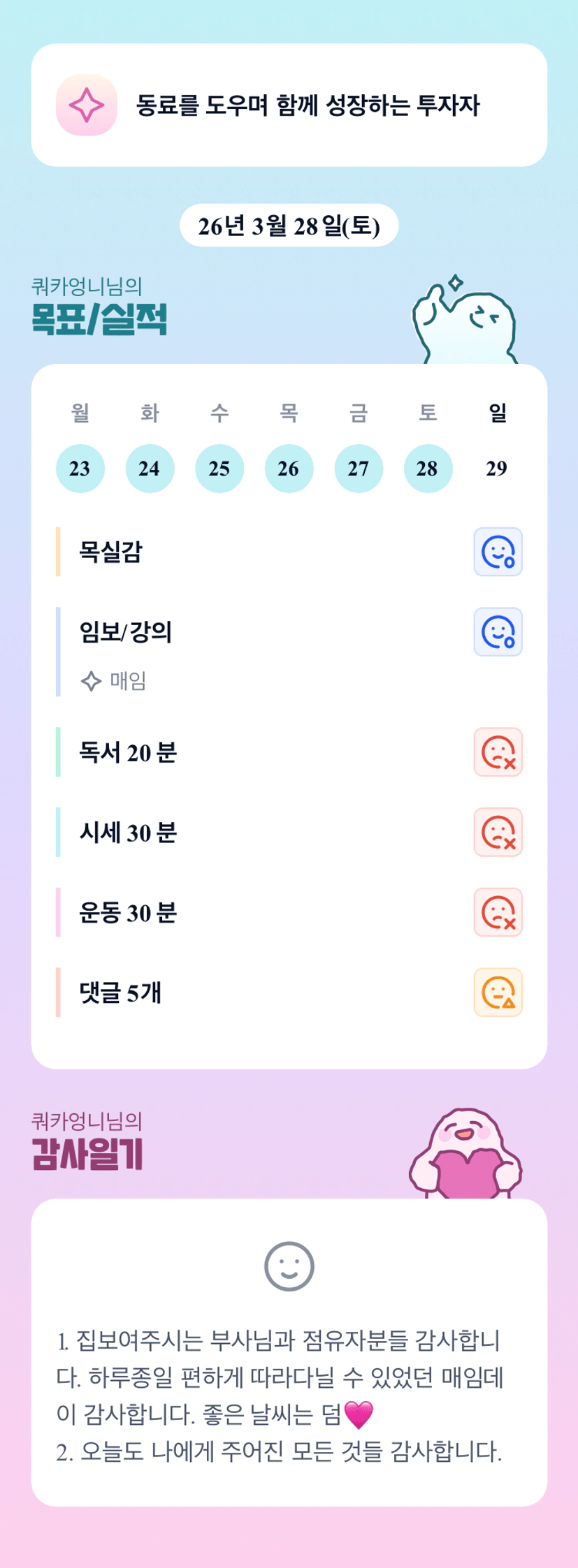Click the sparkle icon next to 매임

click(91, 681)
